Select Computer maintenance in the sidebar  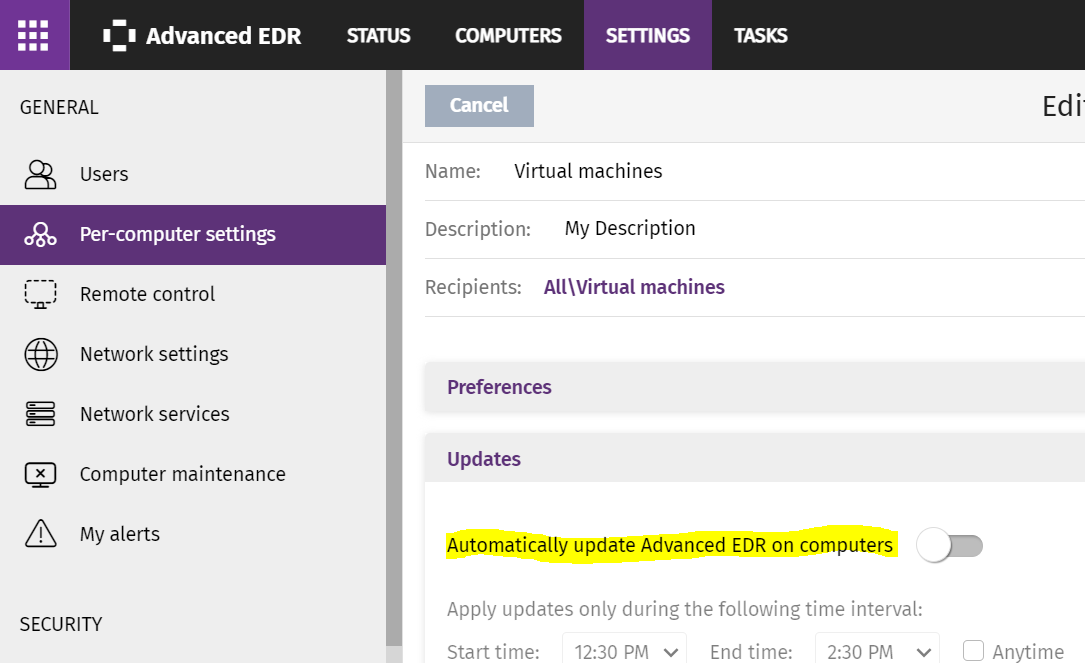point(192,474)
